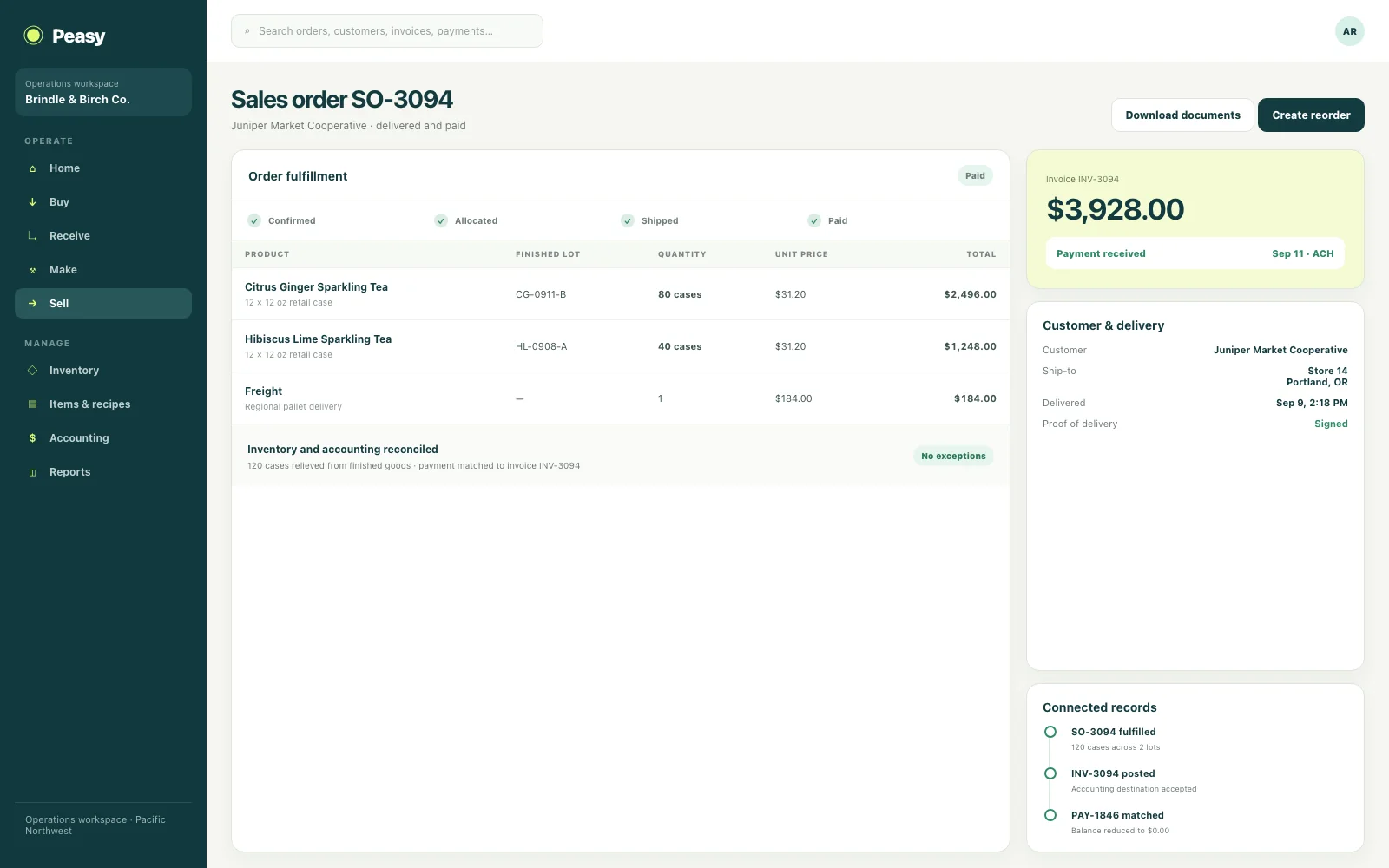Open the Home menu item
Viewport: 1389px width, 868px height.
[x=103, y=168]
